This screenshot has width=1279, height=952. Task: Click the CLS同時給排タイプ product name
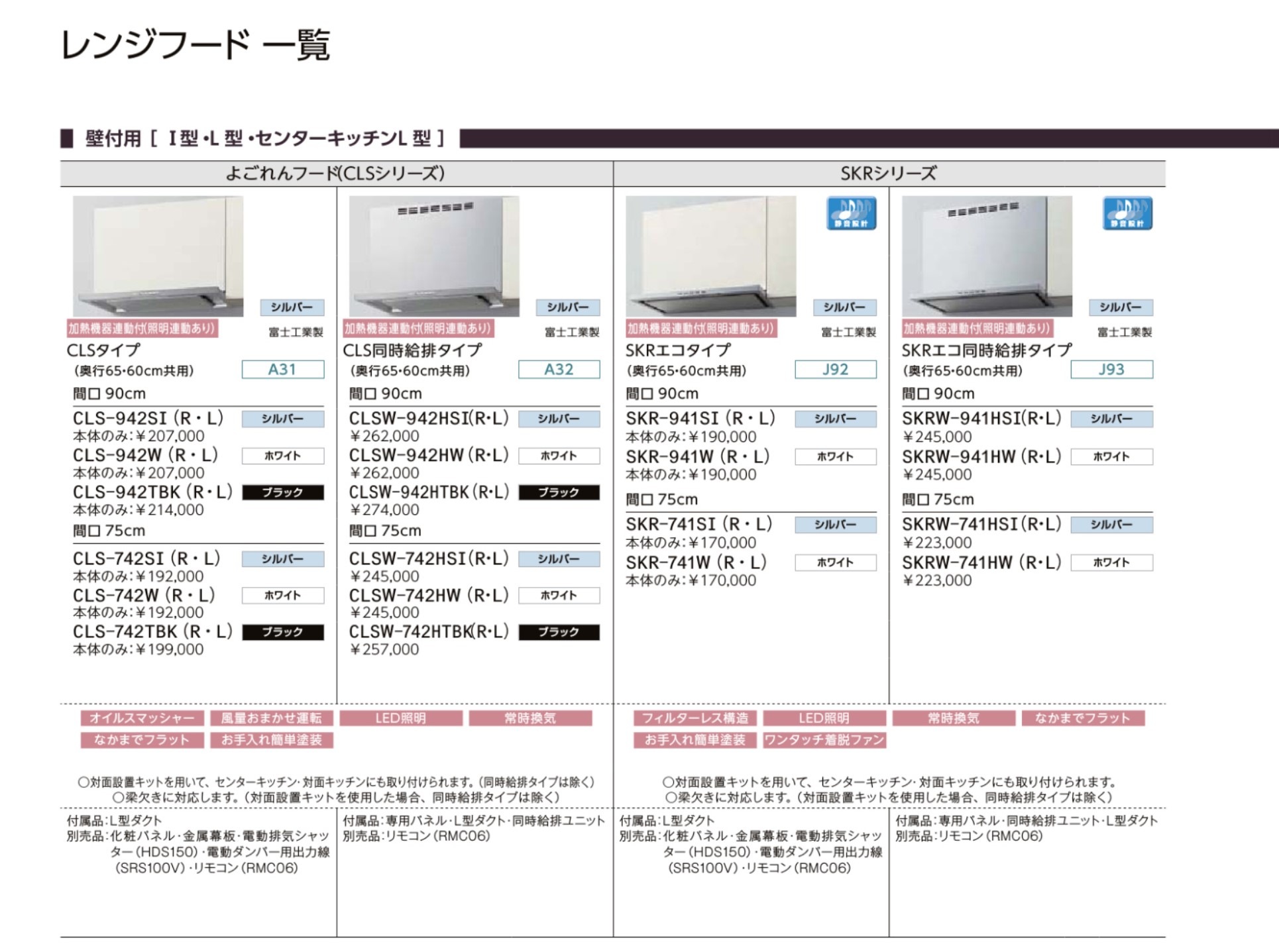(412, 350)
